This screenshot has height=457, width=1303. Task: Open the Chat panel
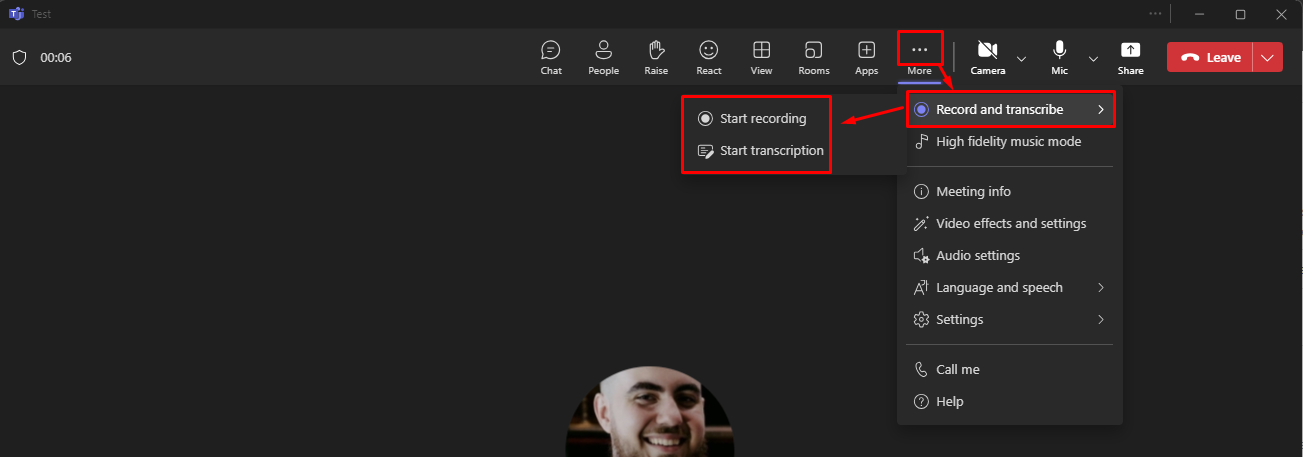click(x=551, y=57)
